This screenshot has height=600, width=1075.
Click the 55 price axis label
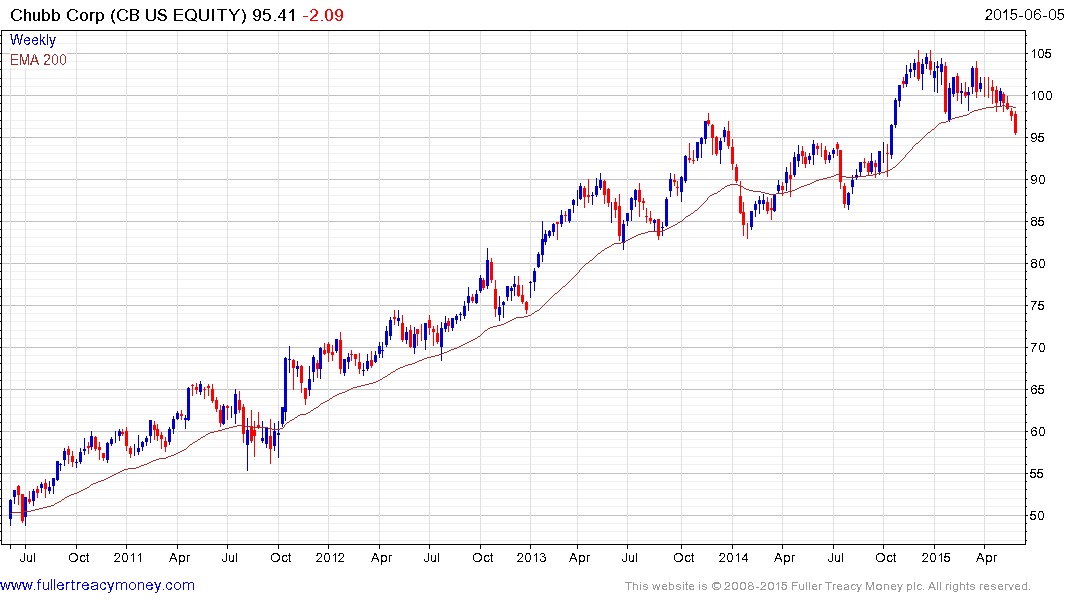point(1038,474)
